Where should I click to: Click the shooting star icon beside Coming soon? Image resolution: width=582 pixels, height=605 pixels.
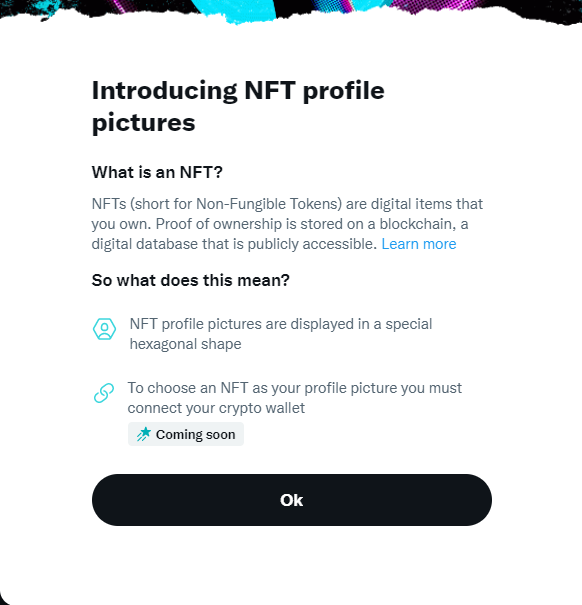(144, 434)
